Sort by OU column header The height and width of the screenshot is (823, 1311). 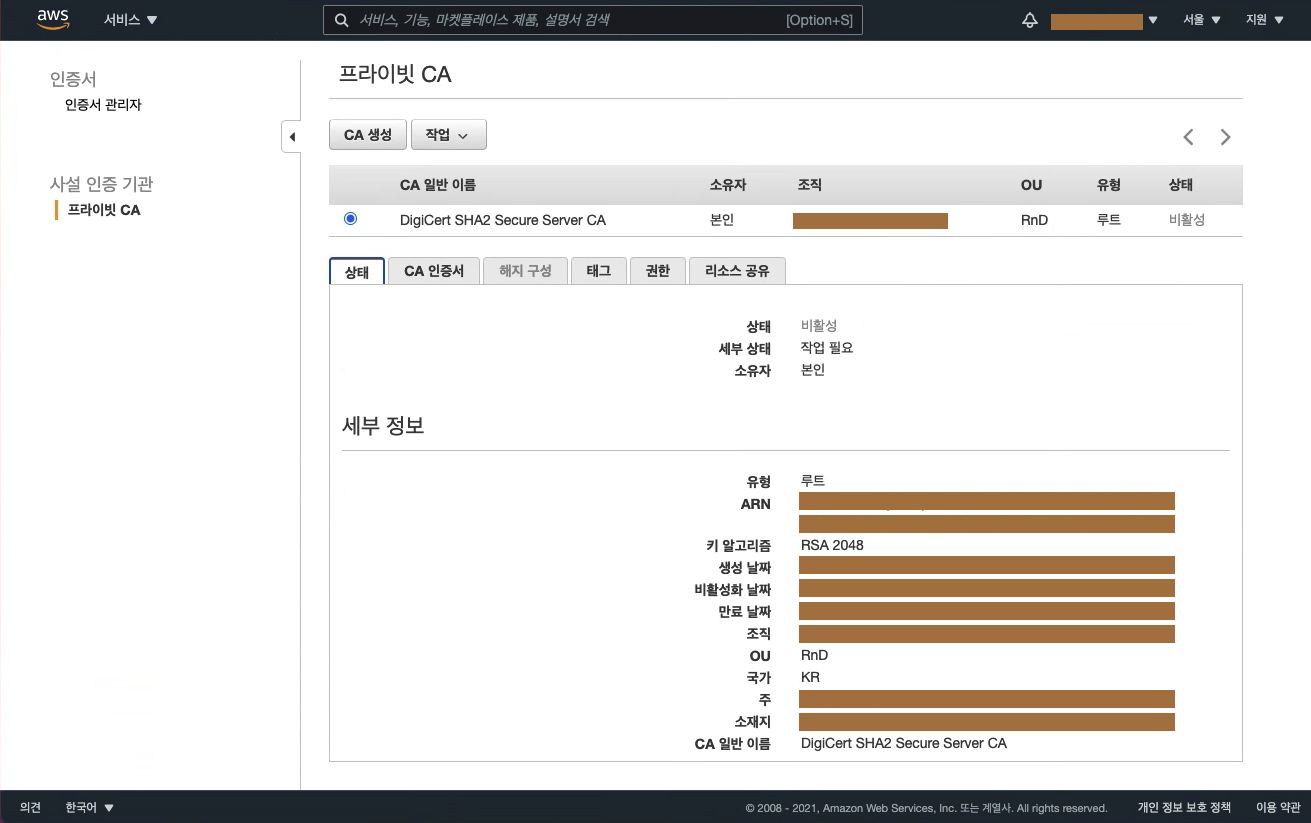(1031, 185)
